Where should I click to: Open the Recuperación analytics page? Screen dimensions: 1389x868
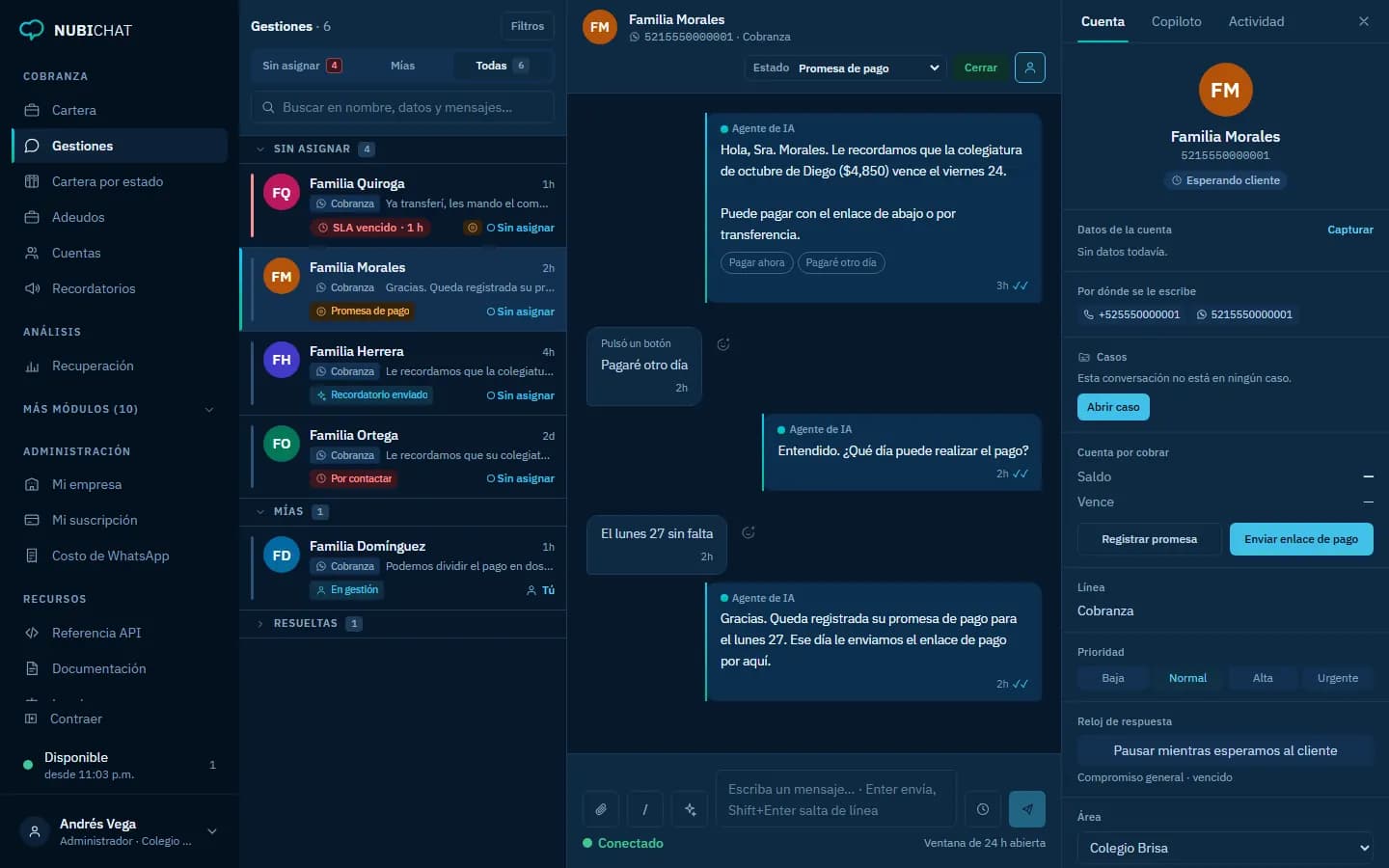(x=120, y=366)
